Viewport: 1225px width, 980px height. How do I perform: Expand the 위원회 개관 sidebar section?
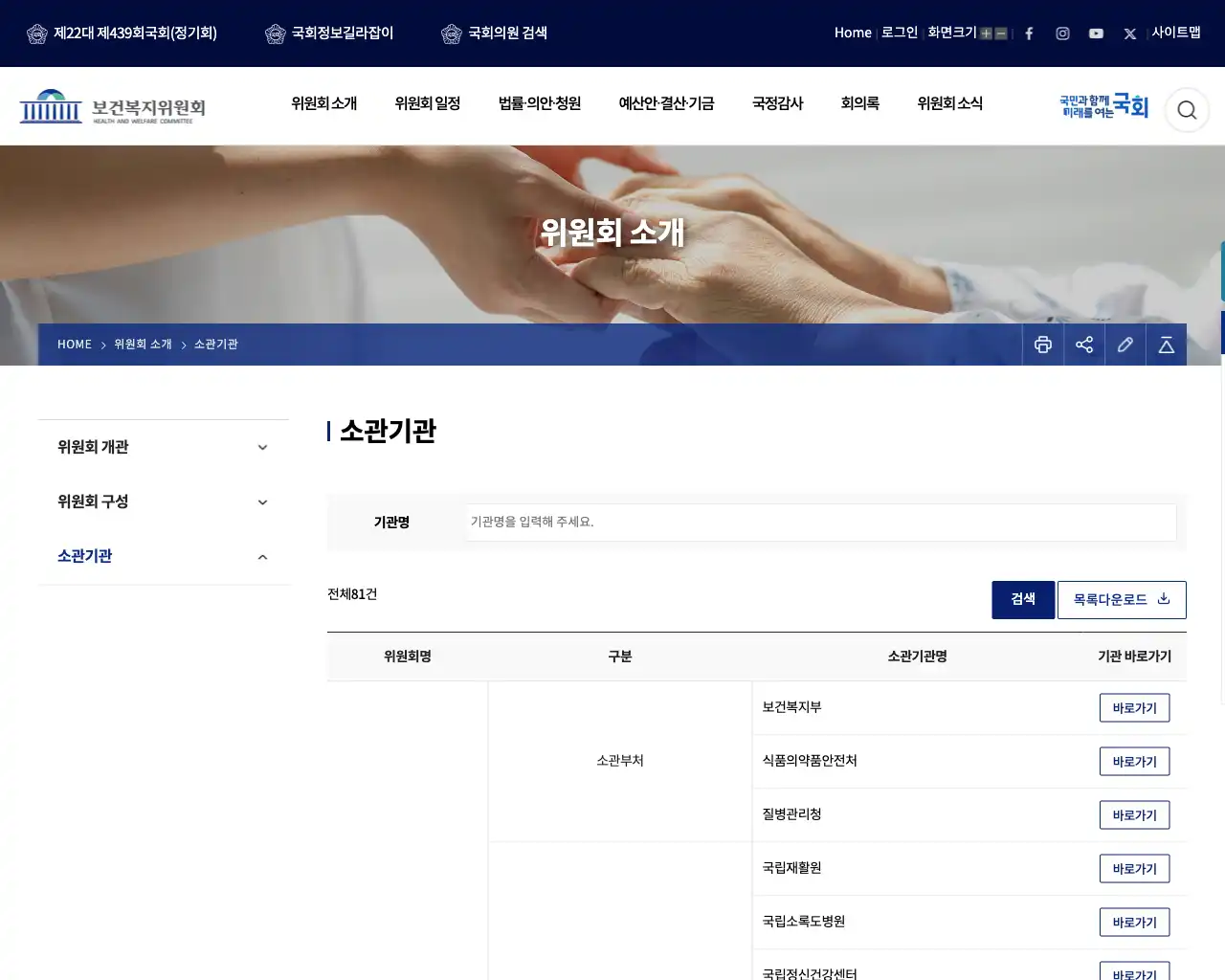(x=164, y=447)
